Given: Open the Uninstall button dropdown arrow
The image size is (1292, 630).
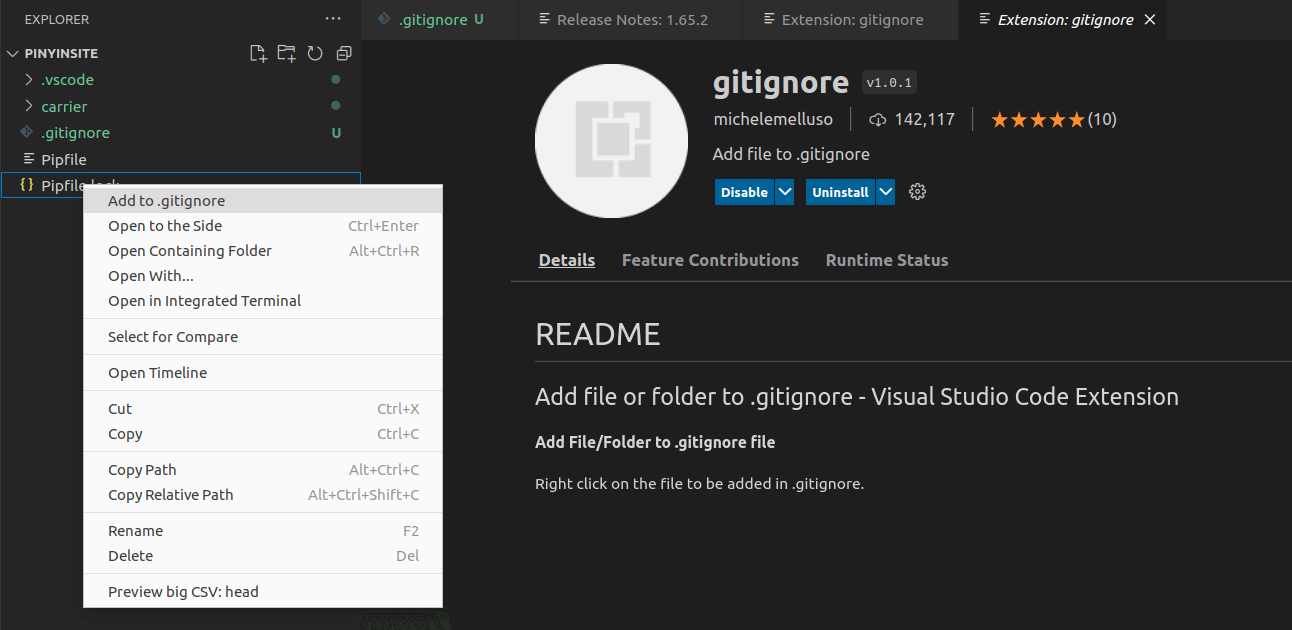Looking at the screenshot, I should click(x=886, y=192).
